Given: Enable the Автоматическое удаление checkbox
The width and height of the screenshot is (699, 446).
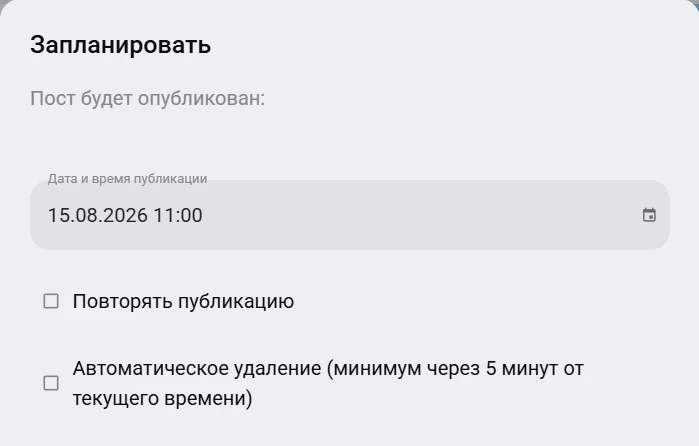Looking at the screenshot, I should point(51,383).
